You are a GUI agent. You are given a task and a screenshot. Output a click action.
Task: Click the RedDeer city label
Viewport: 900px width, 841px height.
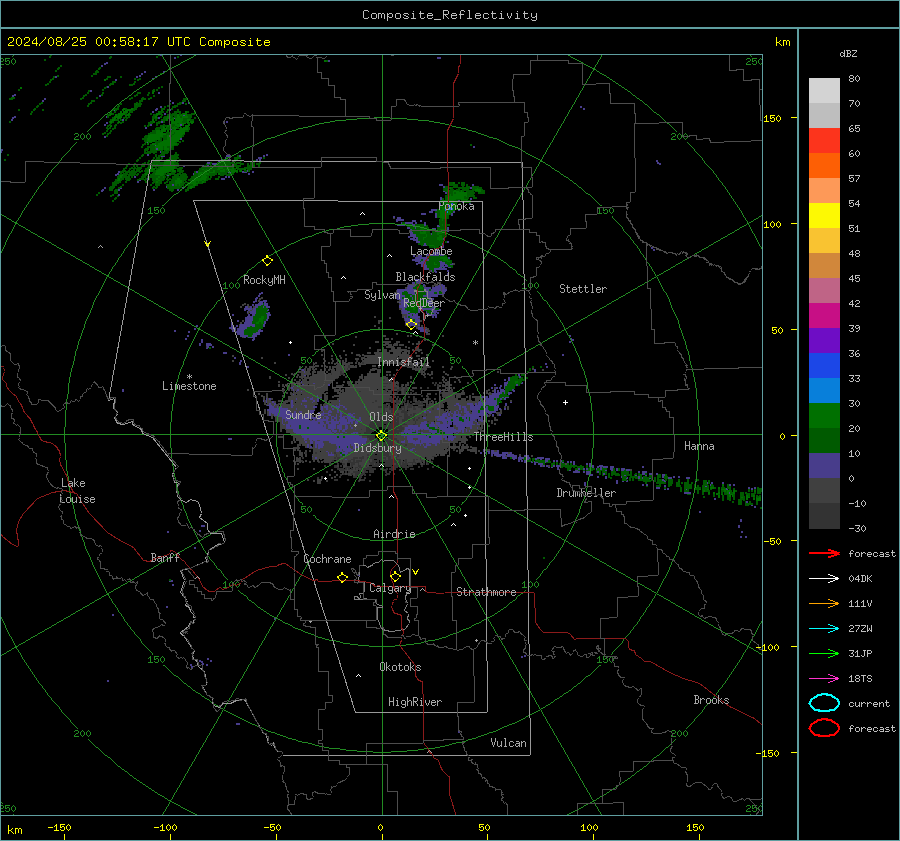(x=424, y=303)
